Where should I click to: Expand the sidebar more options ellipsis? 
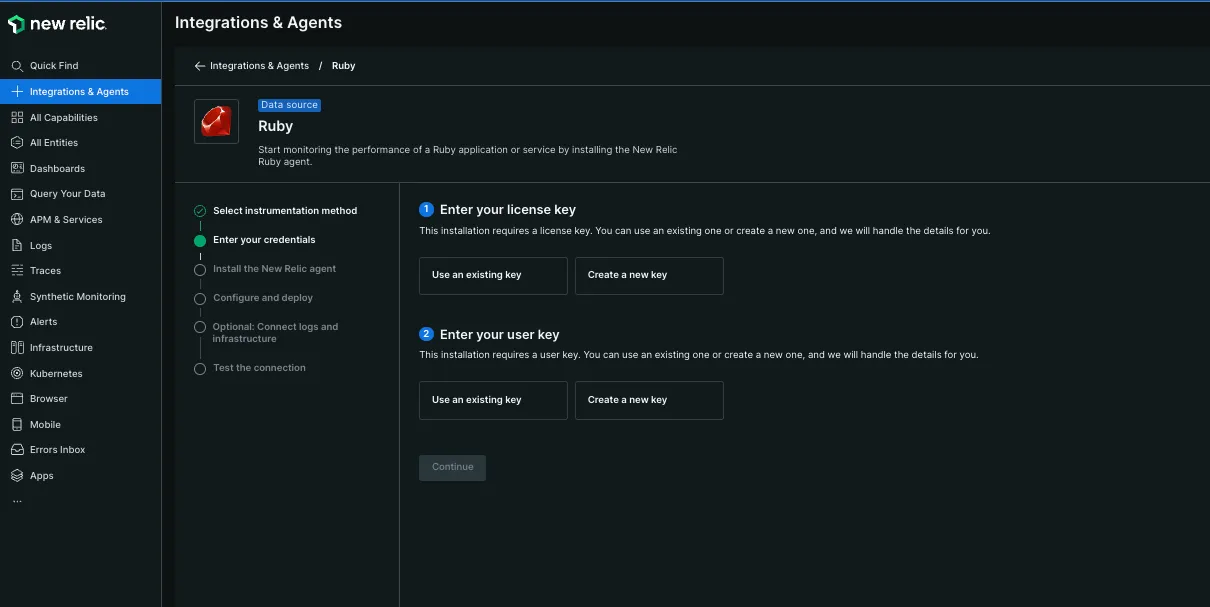[x=17, y=501]
